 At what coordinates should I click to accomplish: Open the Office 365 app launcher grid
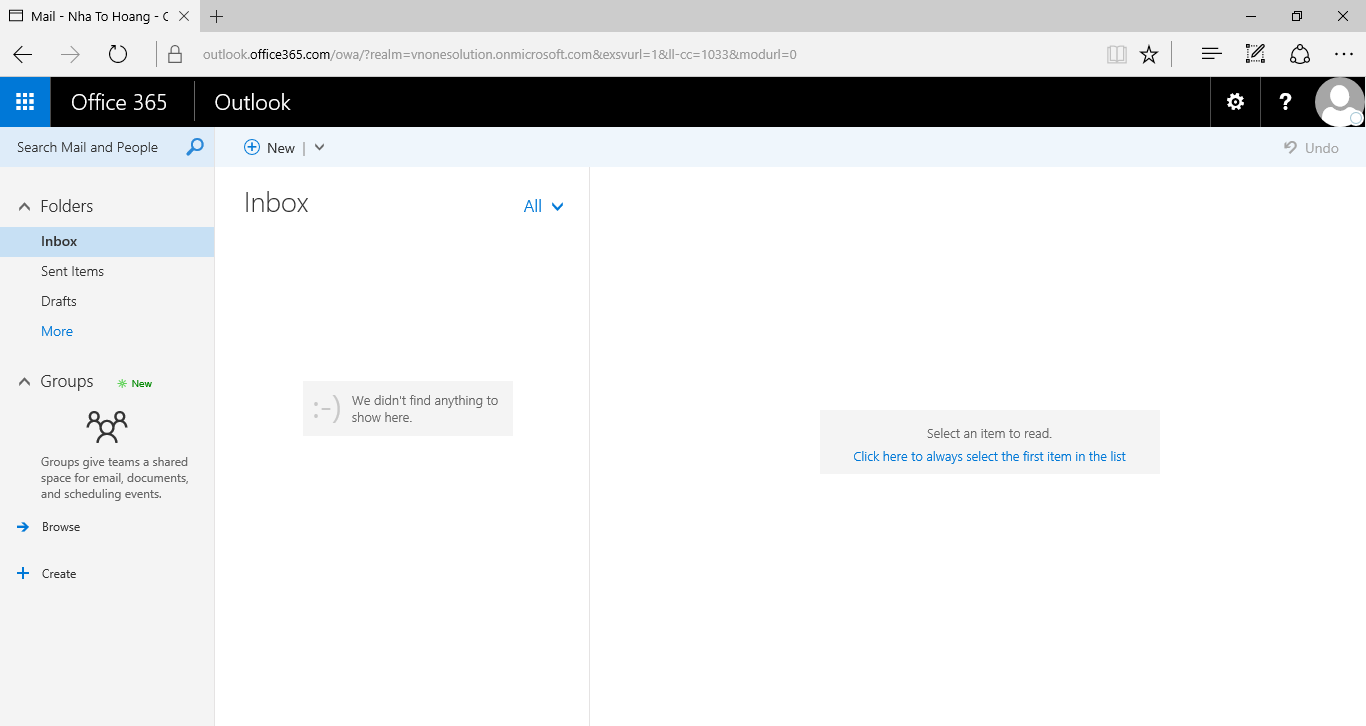(25, 102)
